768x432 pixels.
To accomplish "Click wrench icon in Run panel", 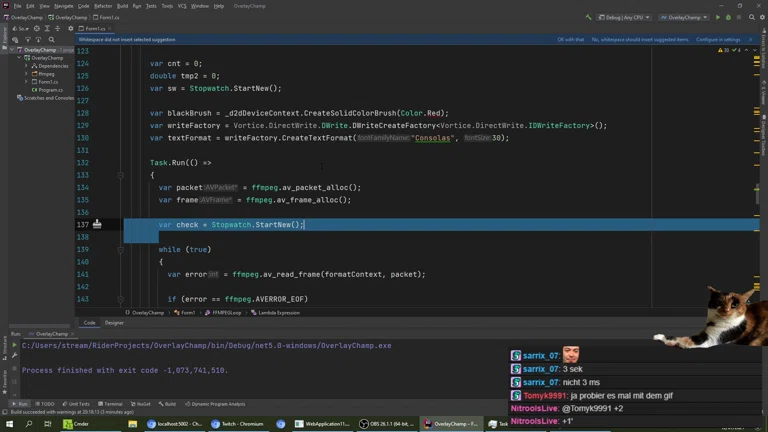I will click(x=14, y=356).
